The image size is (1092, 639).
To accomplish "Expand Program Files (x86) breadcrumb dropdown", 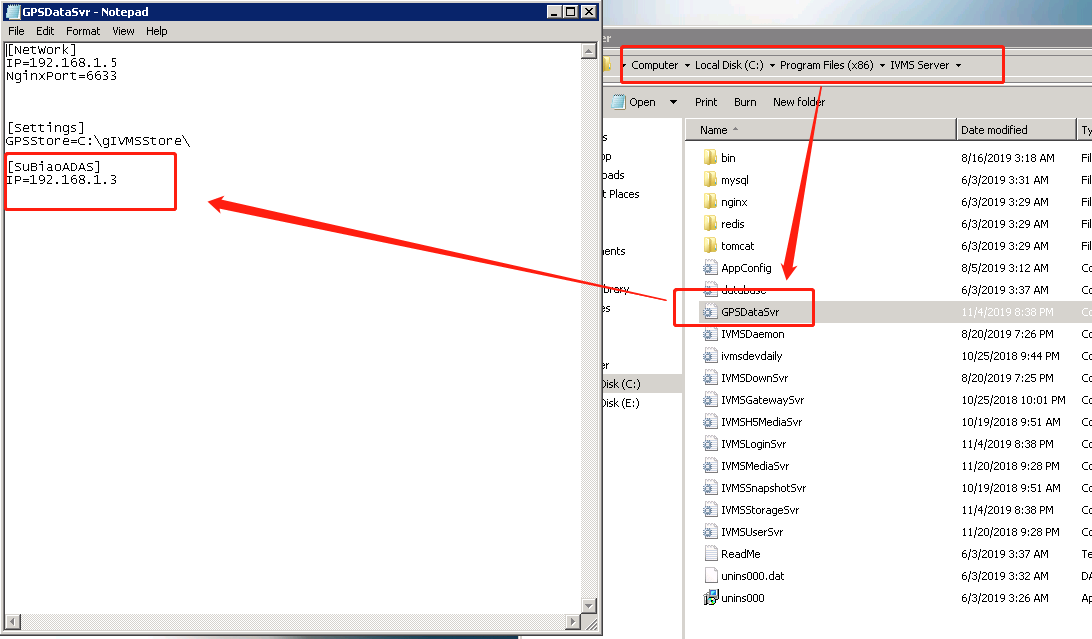I will pyautogui.click(x=882, y=65).
